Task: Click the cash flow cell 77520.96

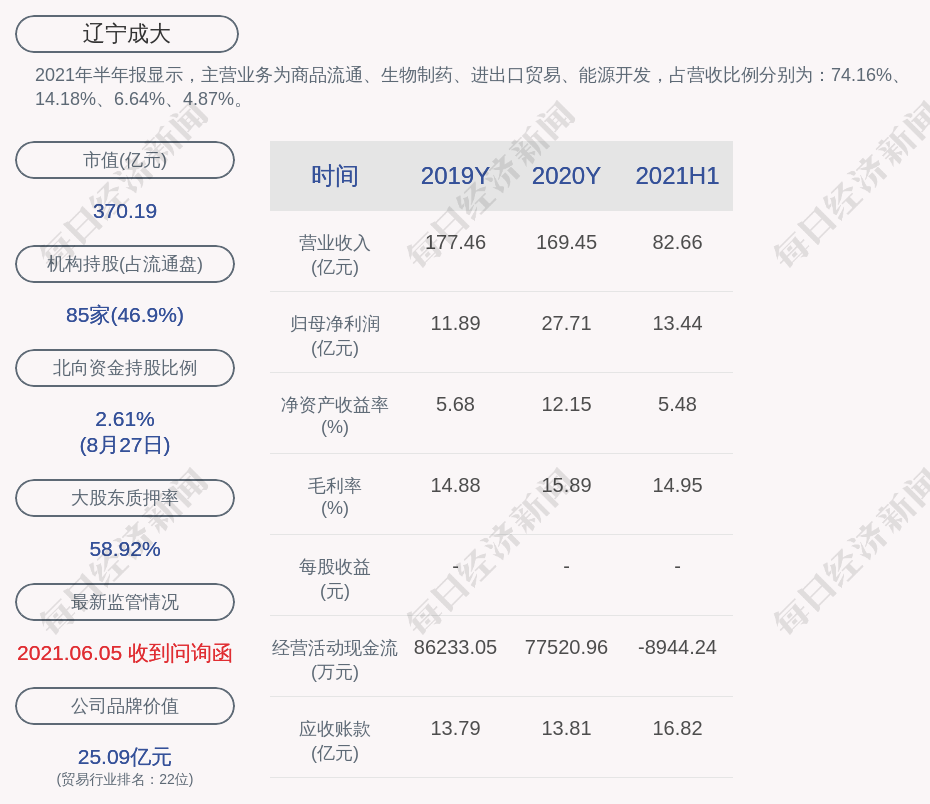Action: 566,647
